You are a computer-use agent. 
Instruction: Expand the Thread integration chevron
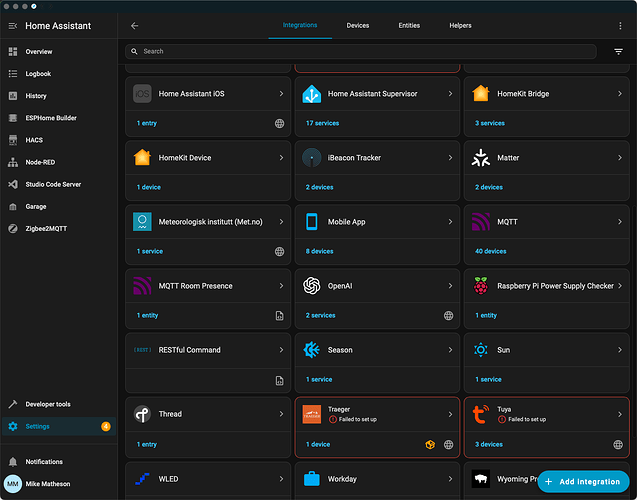tap(282, 414)
